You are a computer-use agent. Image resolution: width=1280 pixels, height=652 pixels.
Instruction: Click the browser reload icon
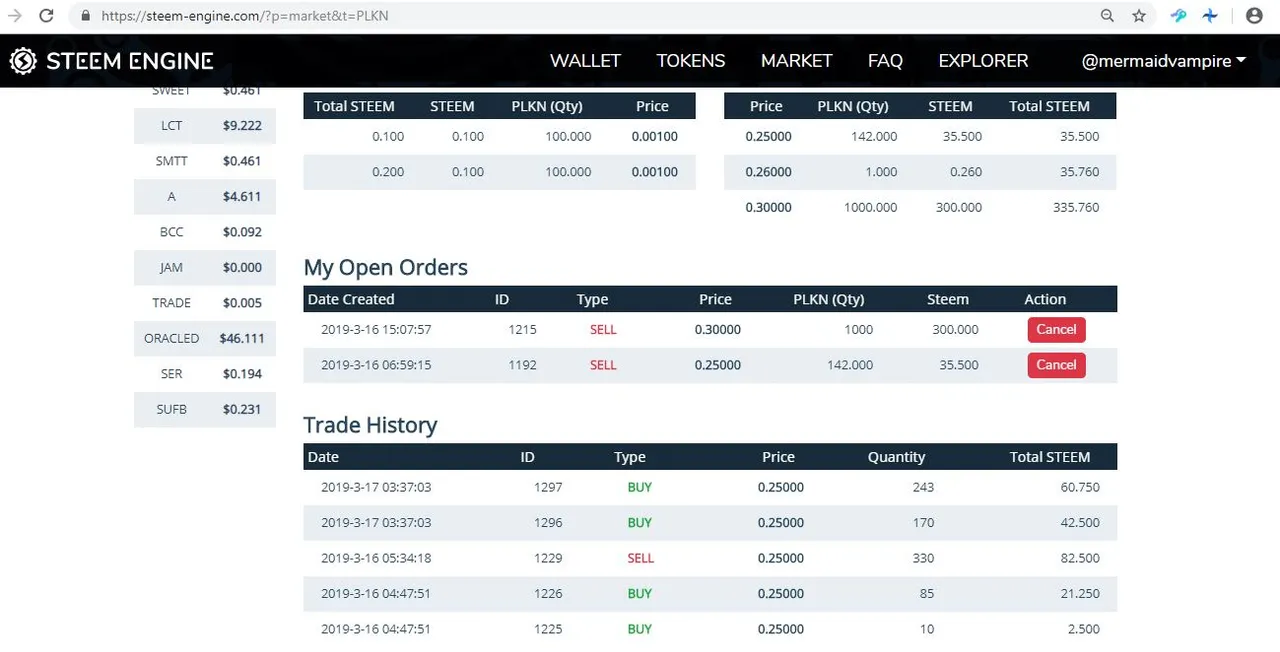tap(46, 16)
